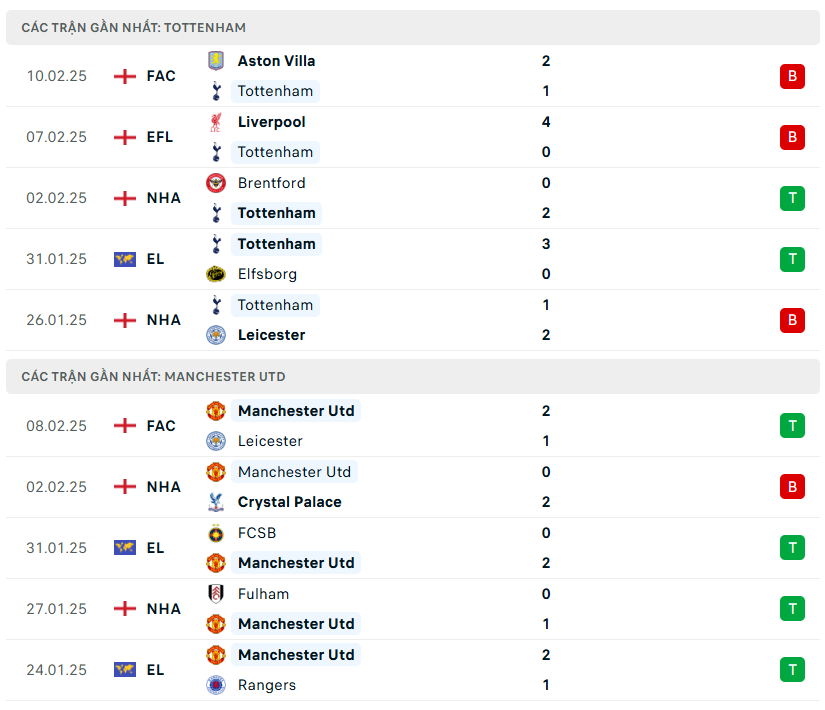This screenshot has width=825, height=710.
Task: Open the Crystal Palace team link
Action: [x=289, y=502]
